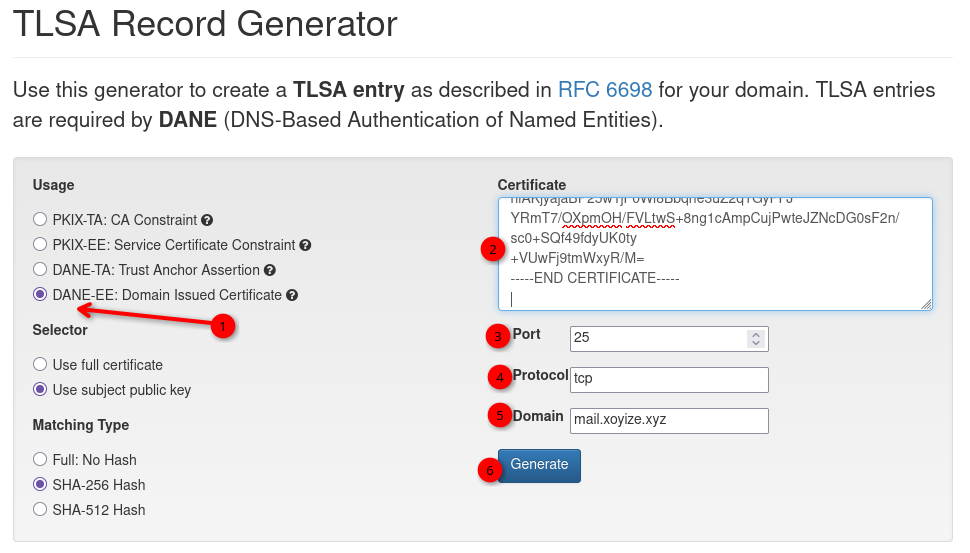Click red step marker number 2

pos(490,249)
